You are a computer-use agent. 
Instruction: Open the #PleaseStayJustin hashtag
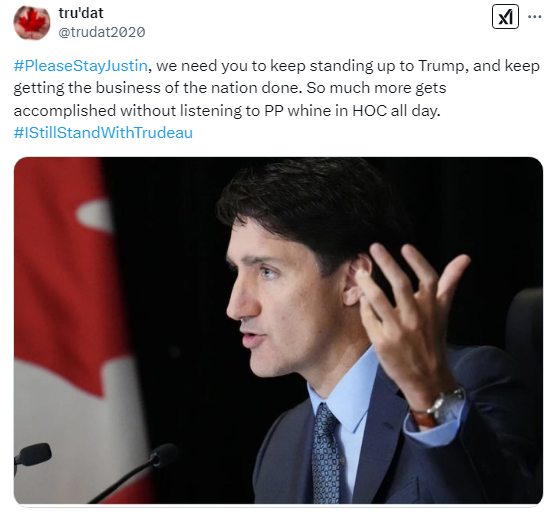click(81, 66)
